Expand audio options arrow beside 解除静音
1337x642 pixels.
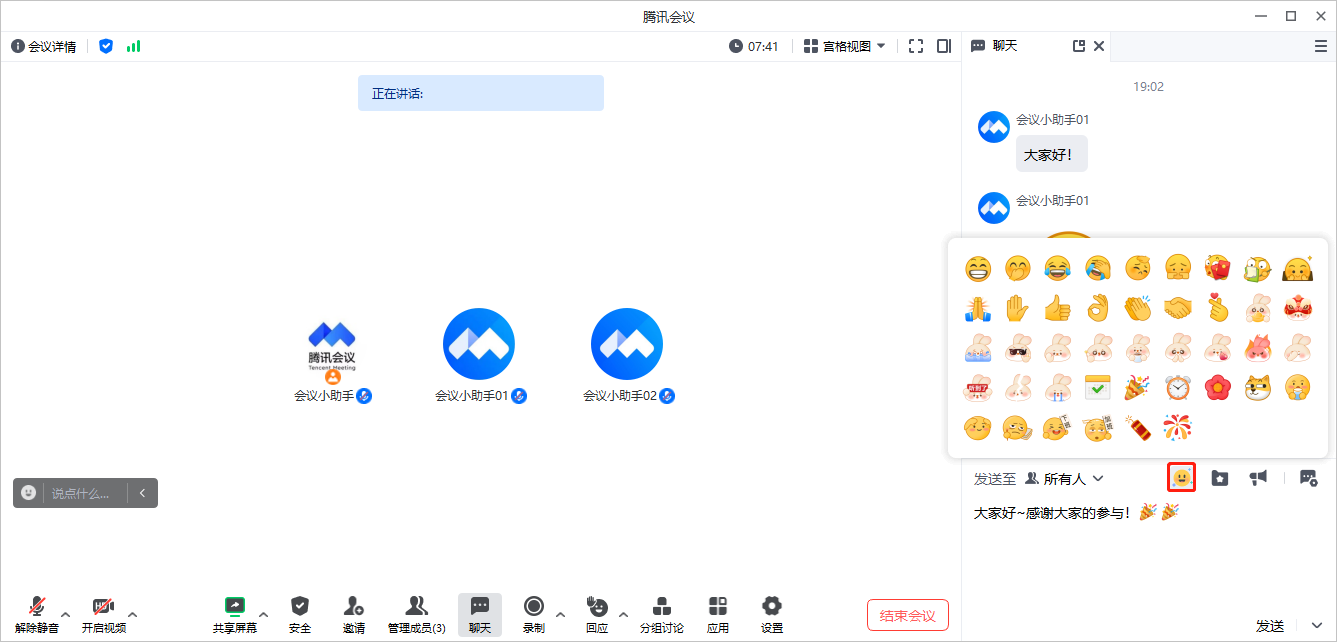tap(66, 614)
